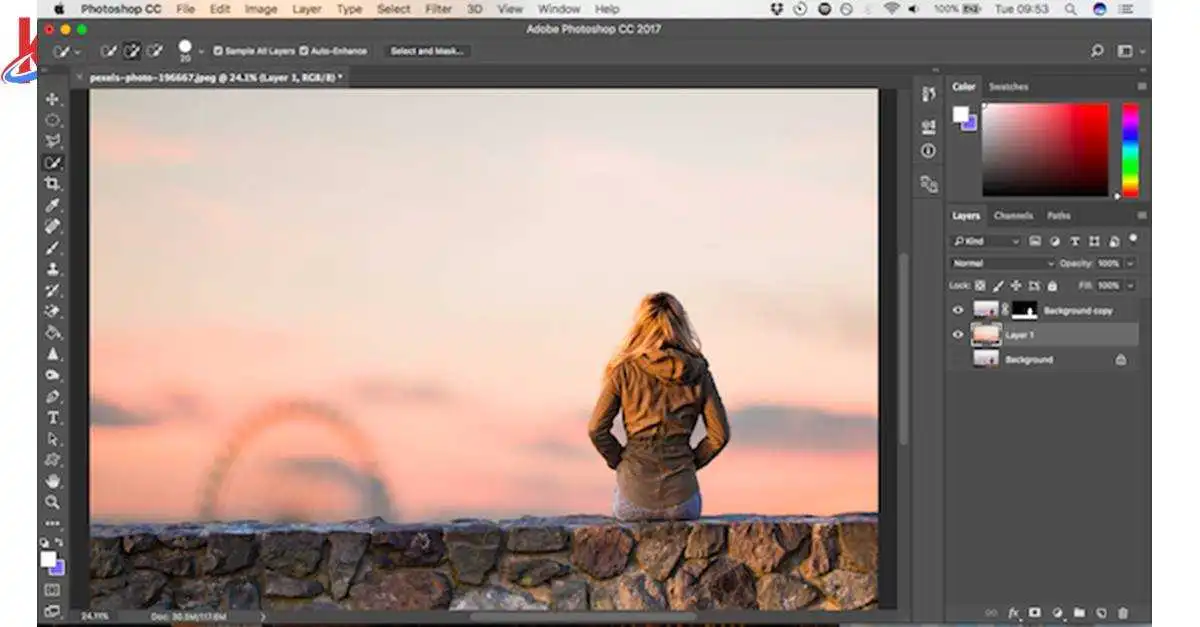Choose the Clone Stamp tool
The width and height of the screenshot is (1200, 627).
point(53,269)
